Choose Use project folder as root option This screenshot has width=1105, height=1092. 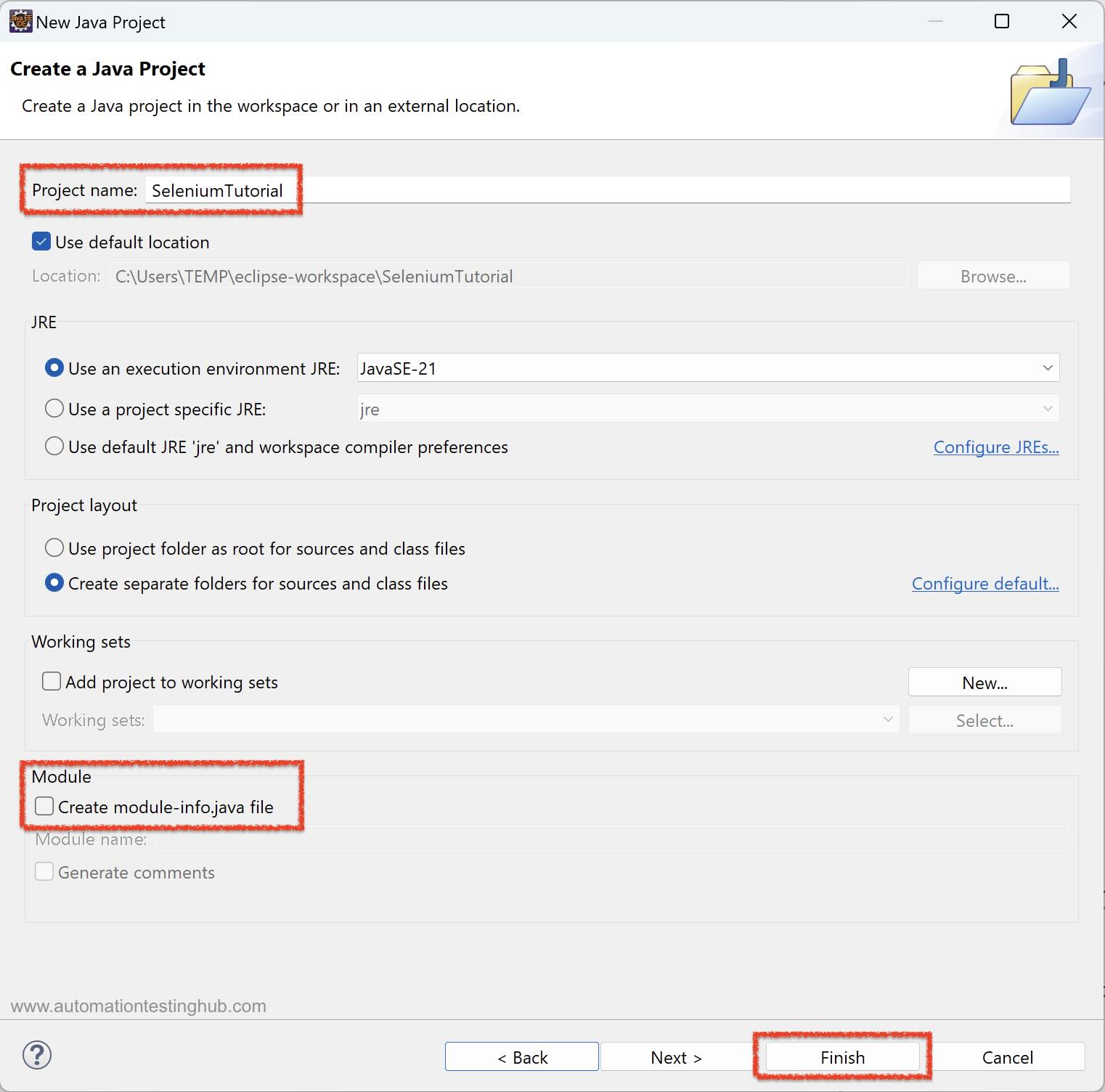[54, 548]
